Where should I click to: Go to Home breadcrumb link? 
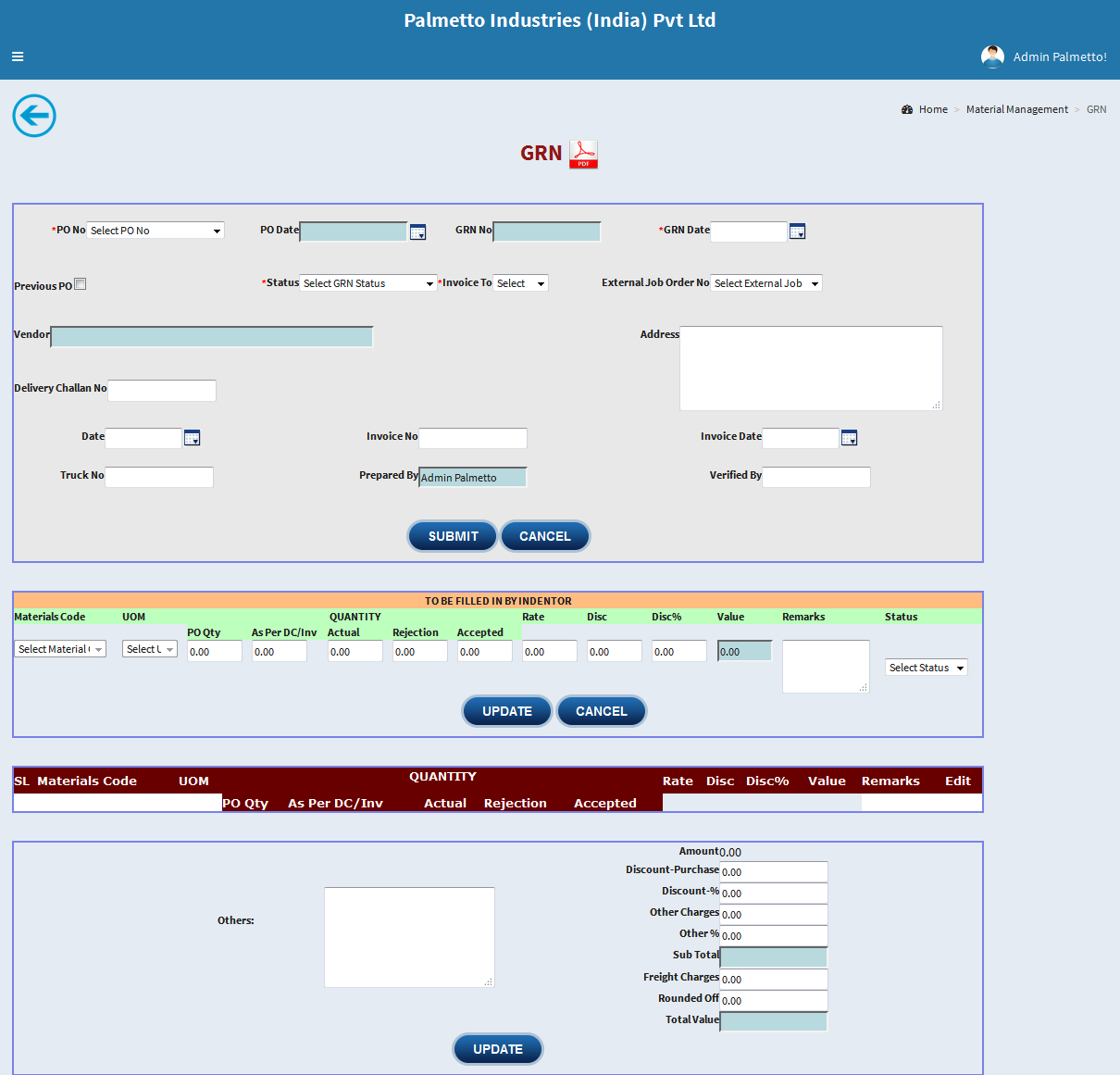933,109
